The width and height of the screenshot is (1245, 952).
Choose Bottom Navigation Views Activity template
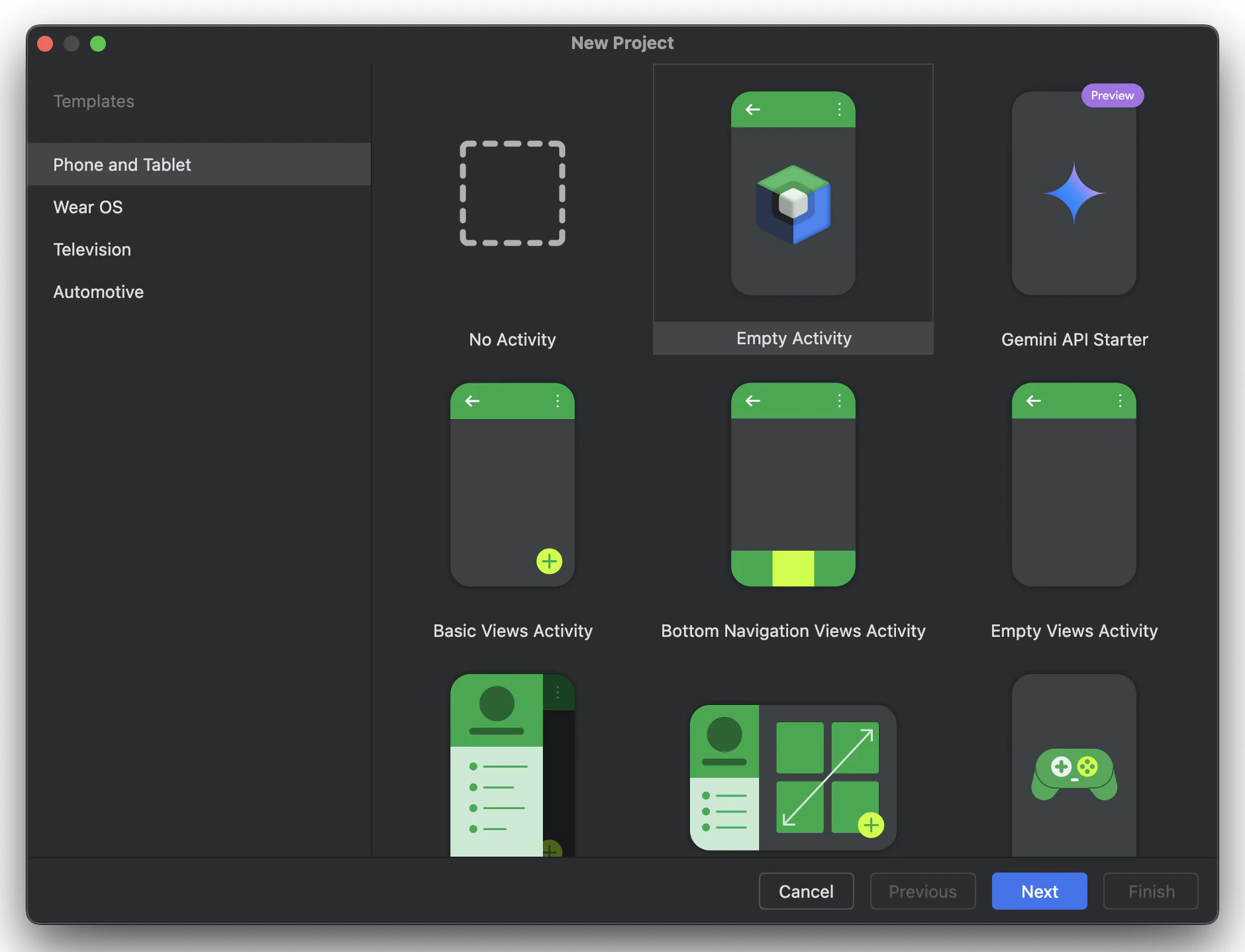(x=793, y=485)
